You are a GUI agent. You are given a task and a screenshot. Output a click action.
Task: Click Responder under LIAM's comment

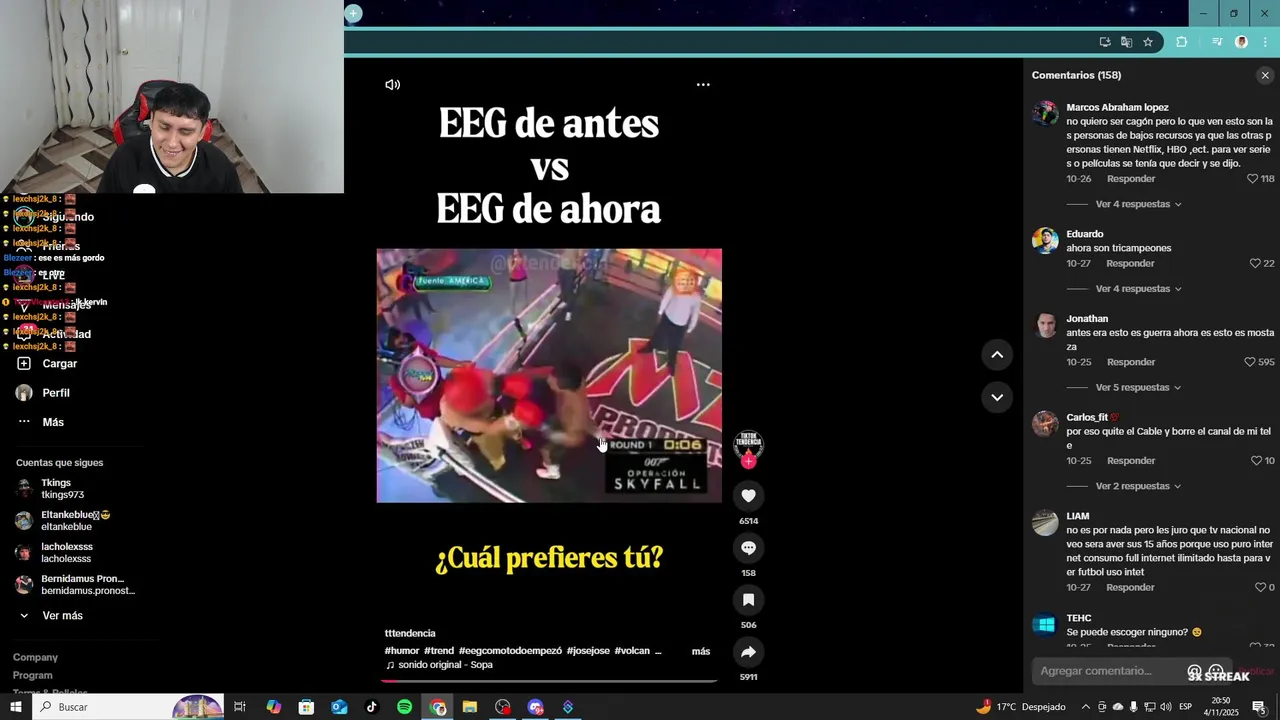(1131, 588)
